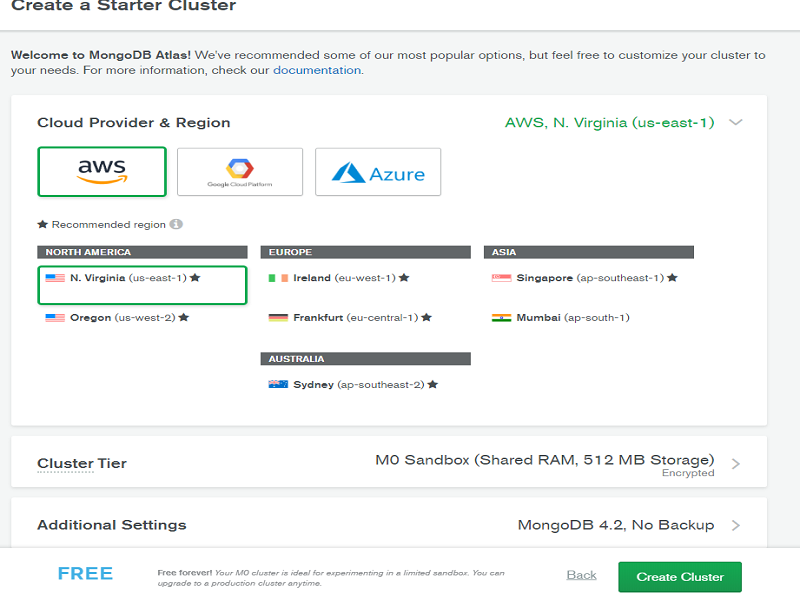Viewport: 800px width, 600px height.
Task: Click the German flag beside Frankfurt
Action: (x=278, y=318)
